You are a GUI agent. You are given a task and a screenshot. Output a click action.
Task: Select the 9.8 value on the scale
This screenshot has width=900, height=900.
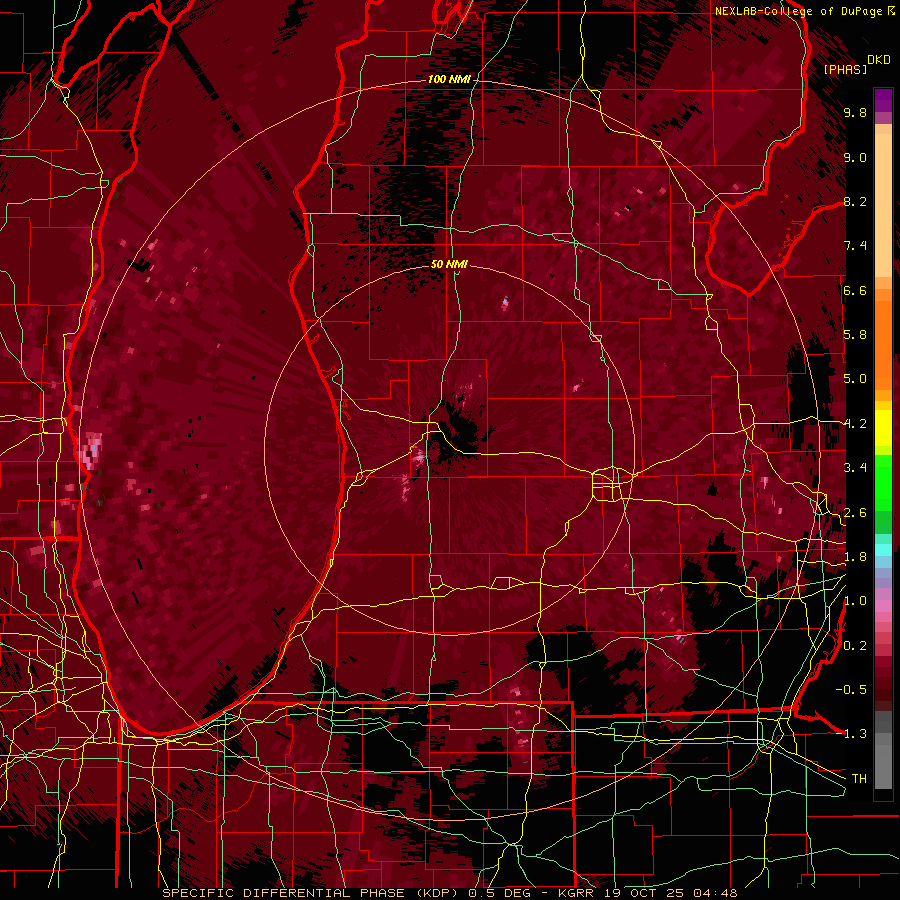pos(855,113)
